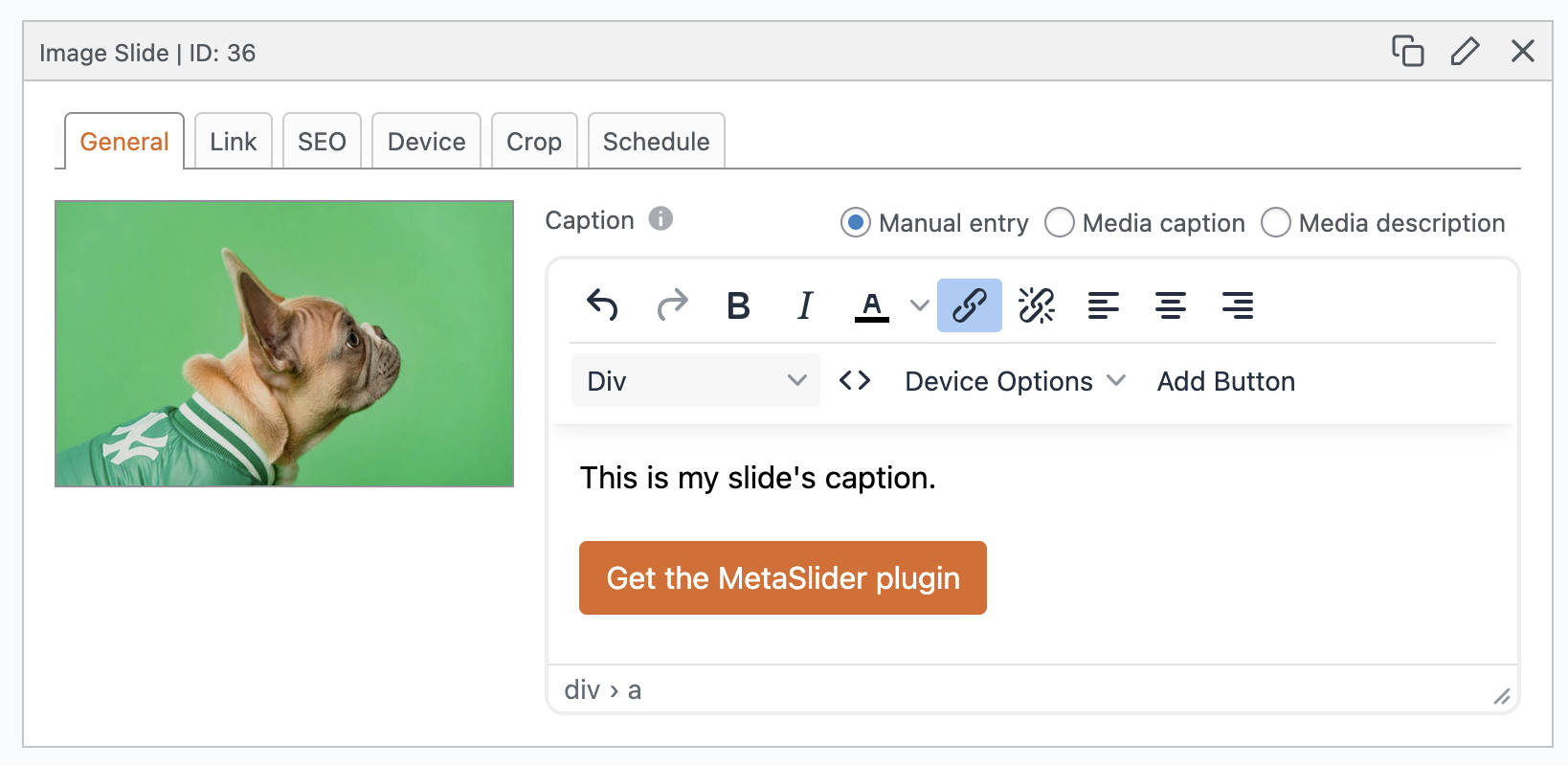
Task: Toggle italic formatting
Action: pos(805,305)
